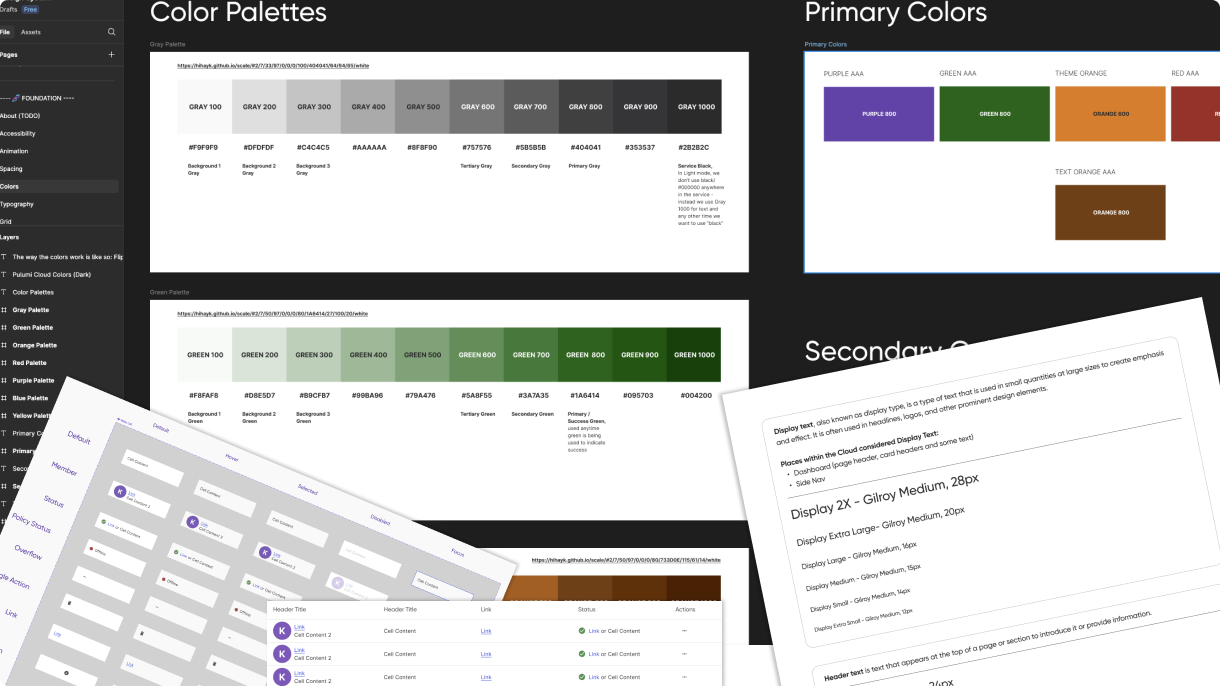Viewport: 1220px width, 686px height.
Task: Click text icon beside Pulumi Cloud Colors layer
Action: coord(4,274)
